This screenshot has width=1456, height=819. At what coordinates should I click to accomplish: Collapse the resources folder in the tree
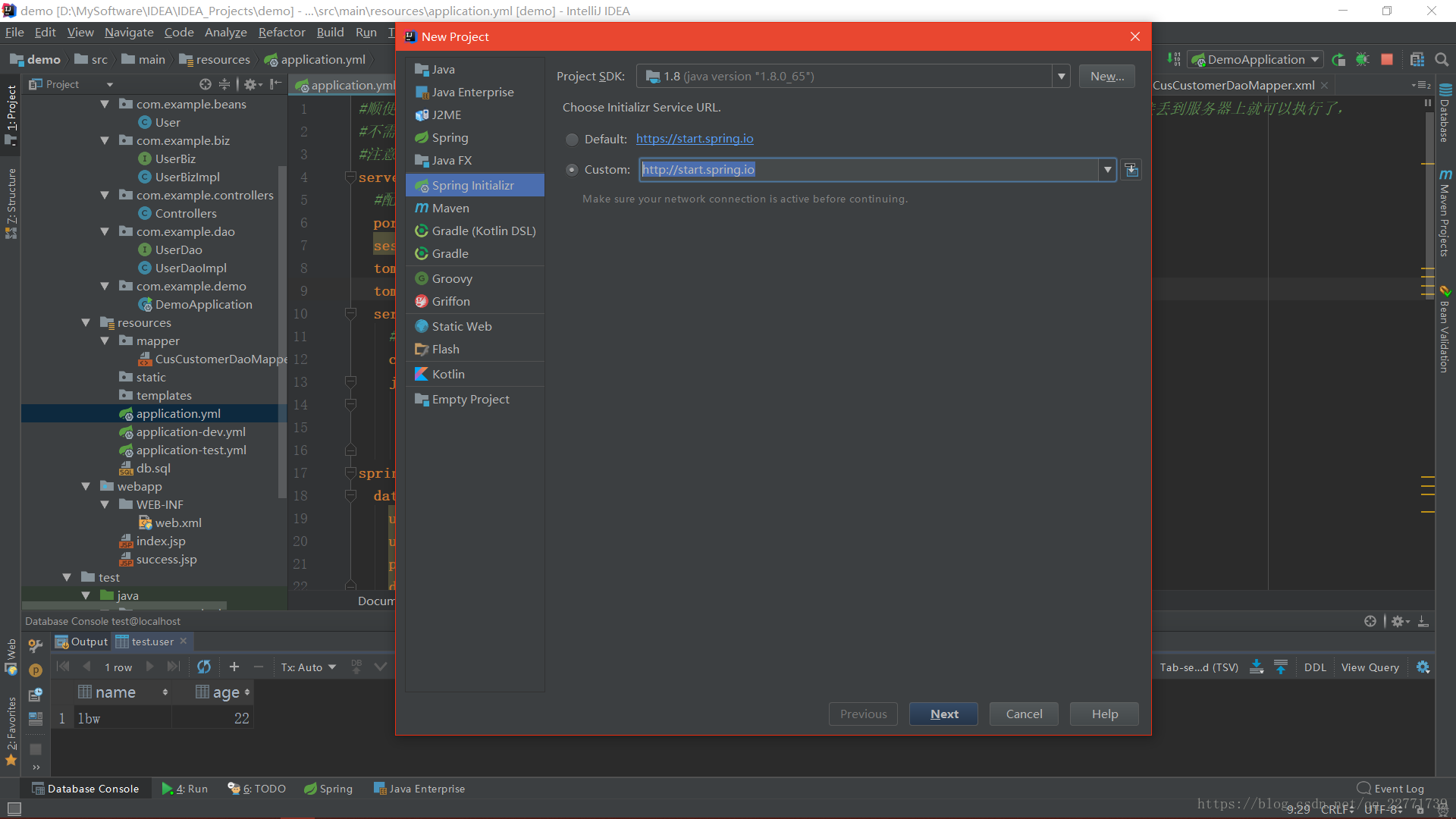tap(86, 322)
